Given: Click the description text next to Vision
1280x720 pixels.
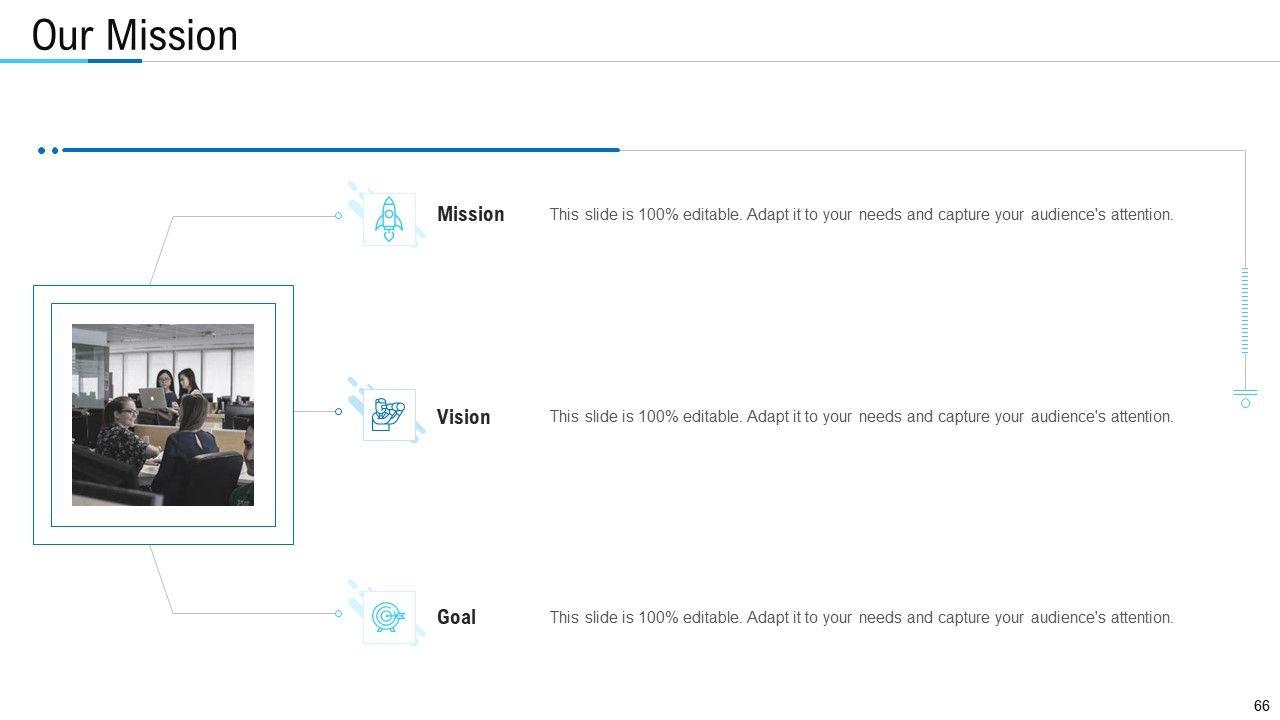Looking at the screenshot, I should pyautogui.click(x=861, y=416).
